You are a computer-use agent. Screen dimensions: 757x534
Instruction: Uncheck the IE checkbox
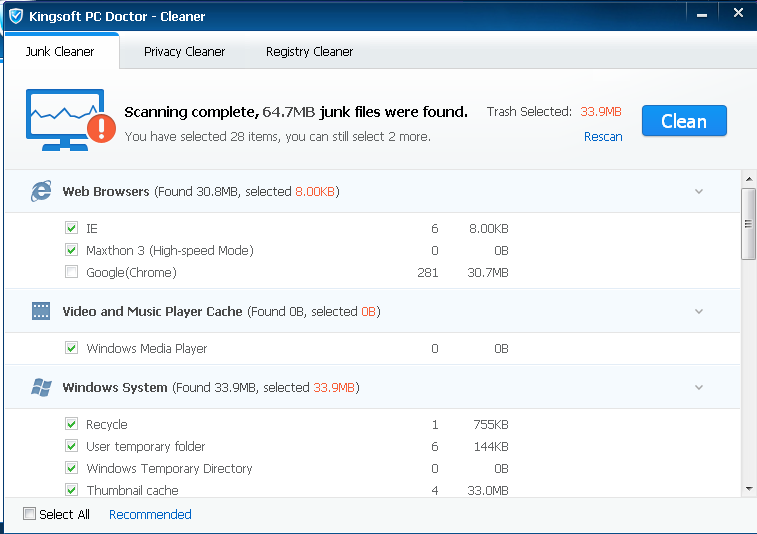71,228
